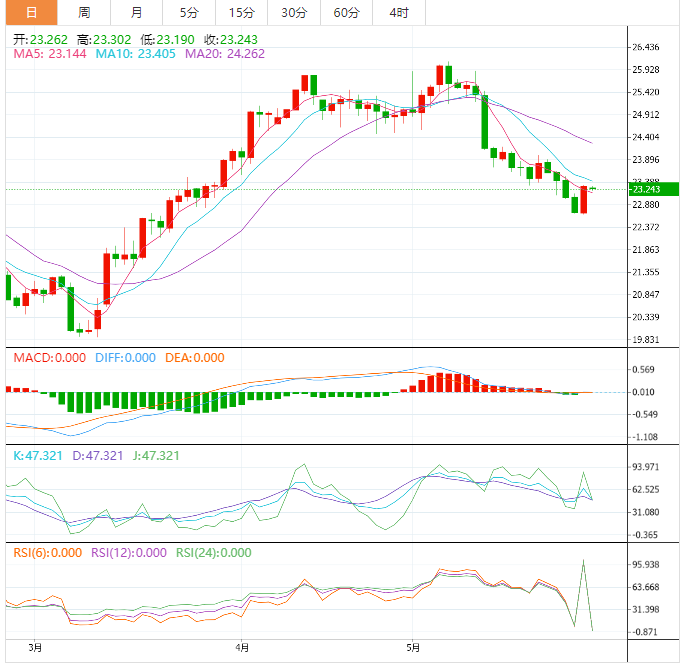Switch to the 日 daily chart tab
The image size is (684, 667).
click(x=31, y=13)
